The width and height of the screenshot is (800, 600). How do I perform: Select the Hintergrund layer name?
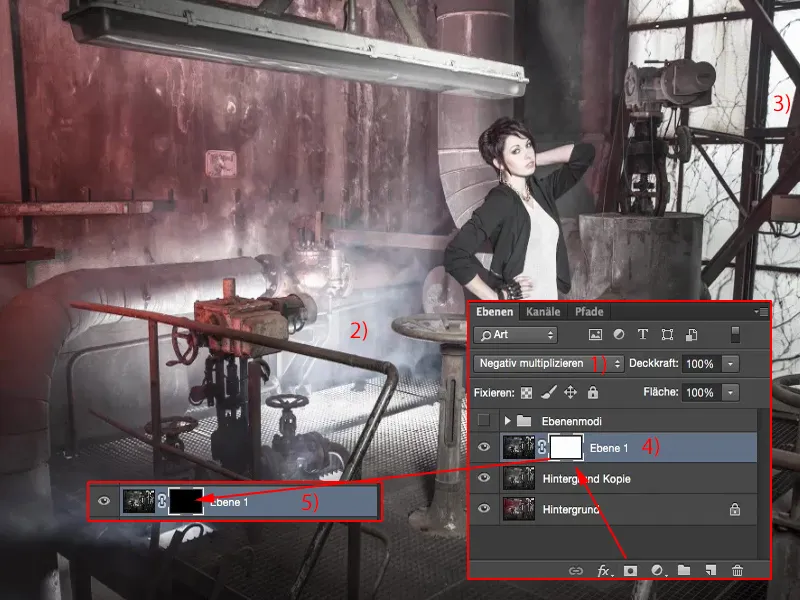[x=570, y=509]
